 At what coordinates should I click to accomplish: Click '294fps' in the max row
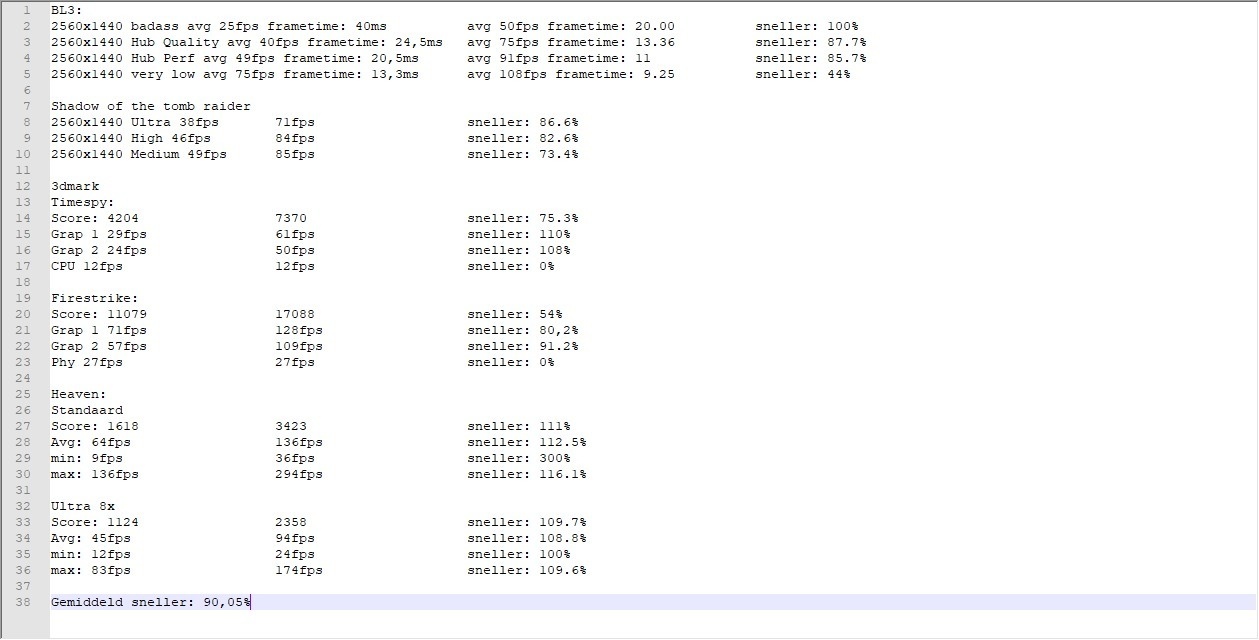[x=299, y=474]
